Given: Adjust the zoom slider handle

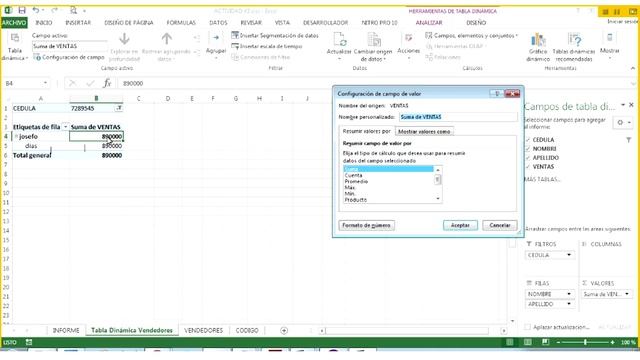Looking at the screenshot, I should click(x=585, y=342).
